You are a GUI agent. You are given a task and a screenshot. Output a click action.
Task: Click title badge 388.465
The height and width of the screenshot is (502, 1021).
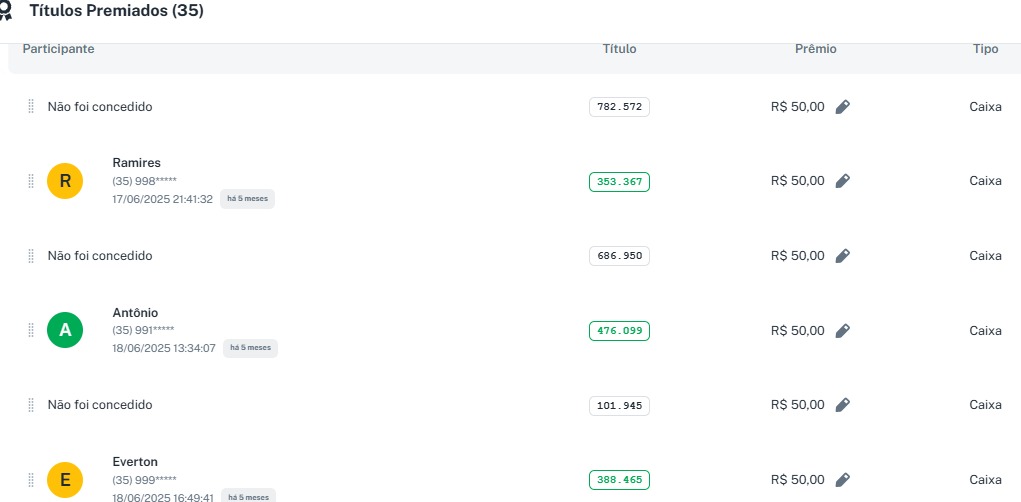(619, 480)
